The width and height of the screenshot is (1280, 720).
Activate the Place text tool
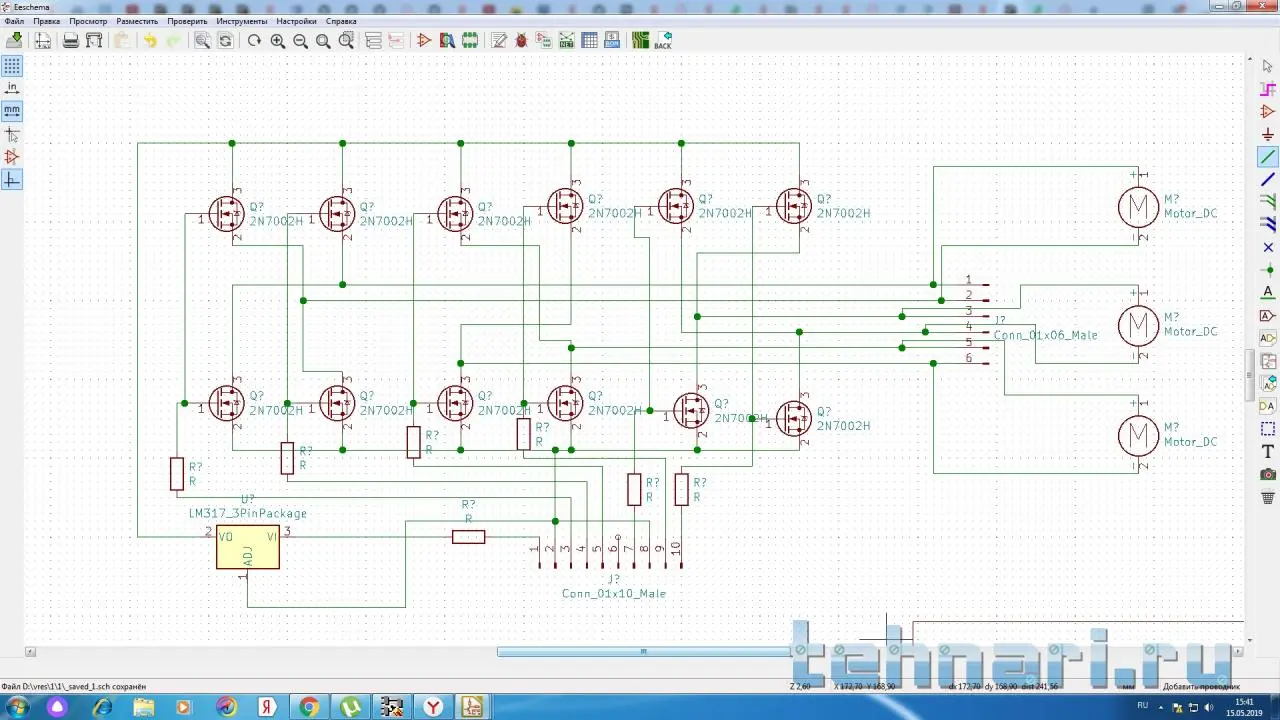click(1268, 452)
